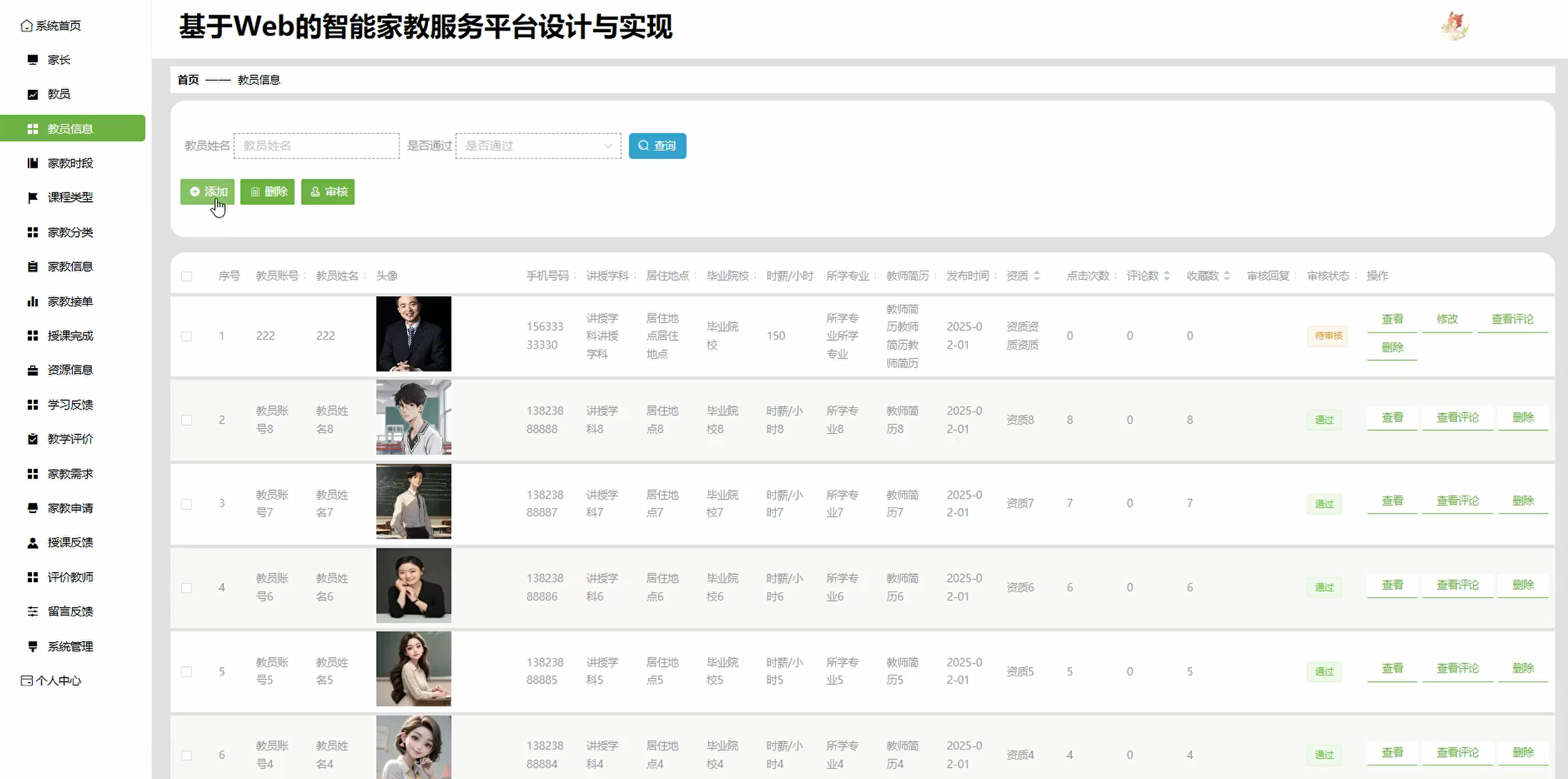Open 教学评价 in the sidebar menu
The image size is (1568, 779).
[x=70, y=439]
